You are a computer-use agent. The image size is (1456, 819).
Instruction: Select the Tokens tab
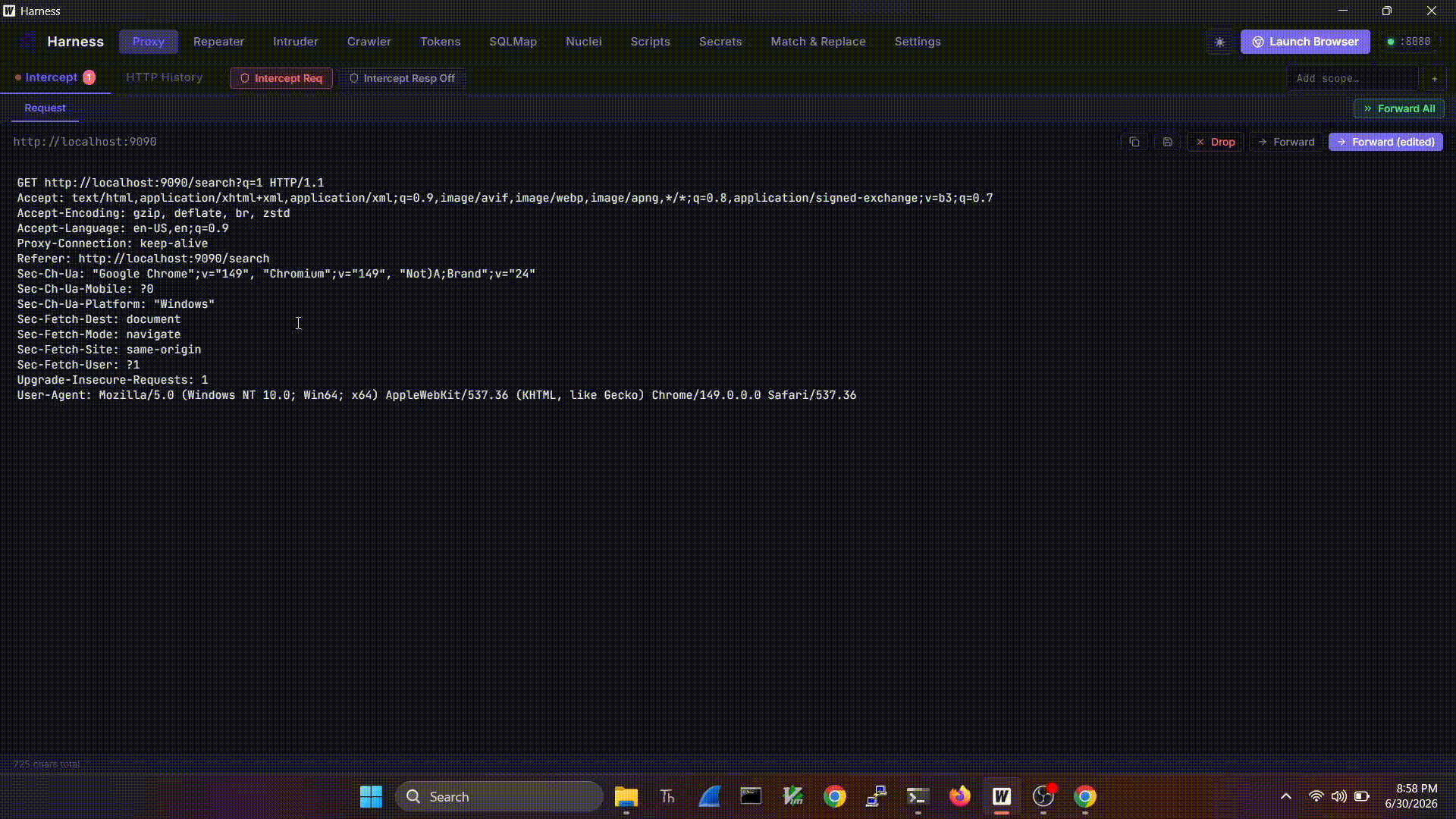[x=441, y=42]
